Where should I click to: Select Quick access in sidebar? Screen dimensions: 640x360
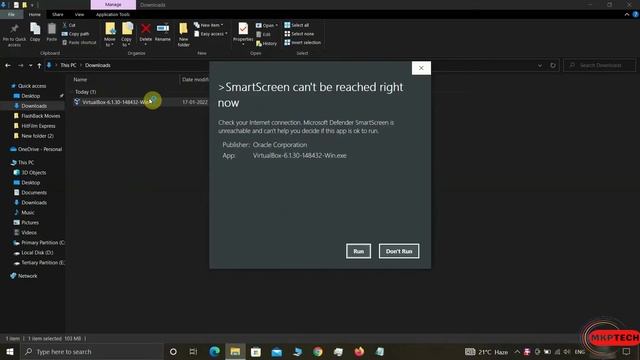coord(32,86)
